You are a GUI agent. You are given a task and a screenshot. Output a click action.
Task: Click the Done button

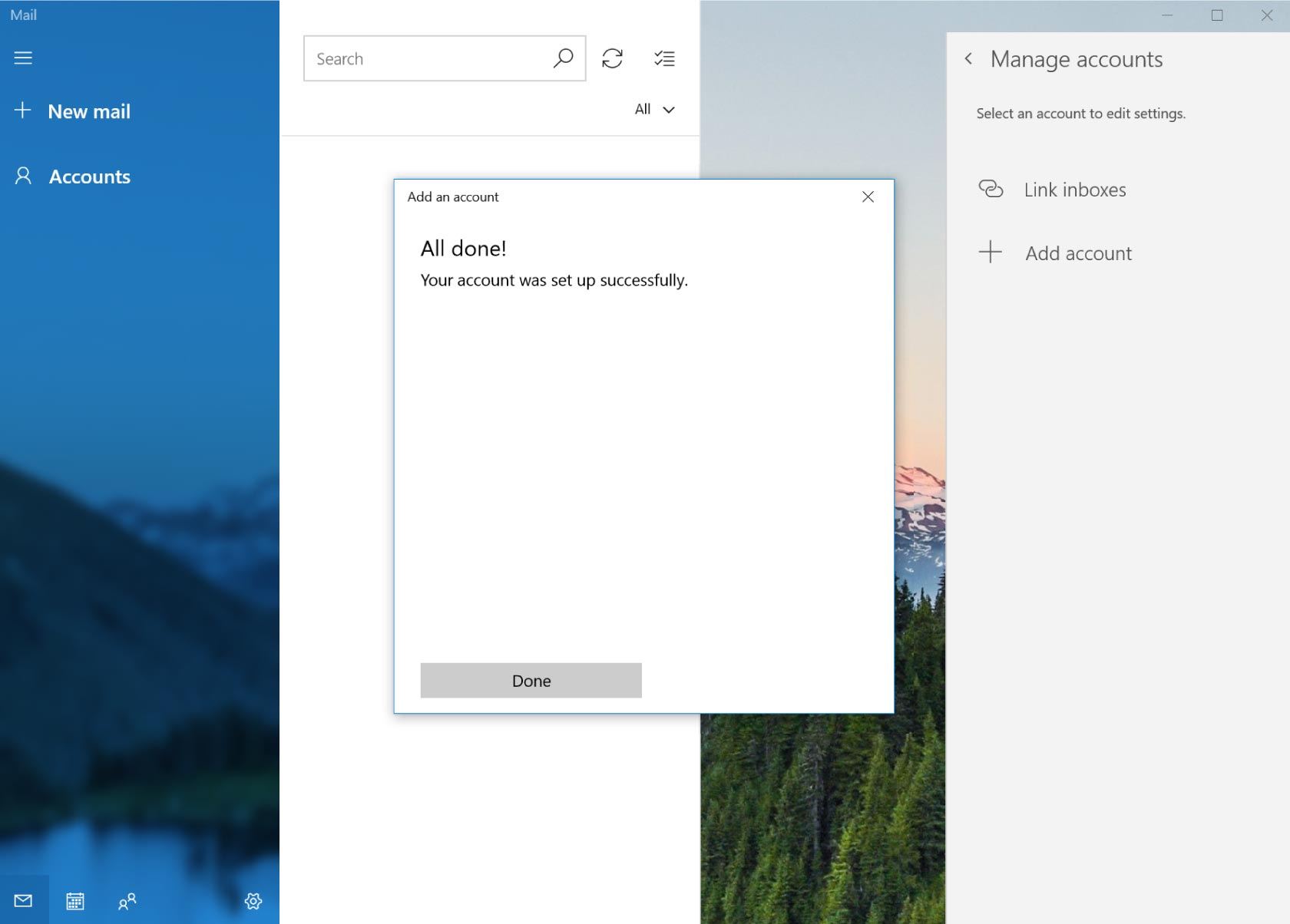click(x=531, y=681)
